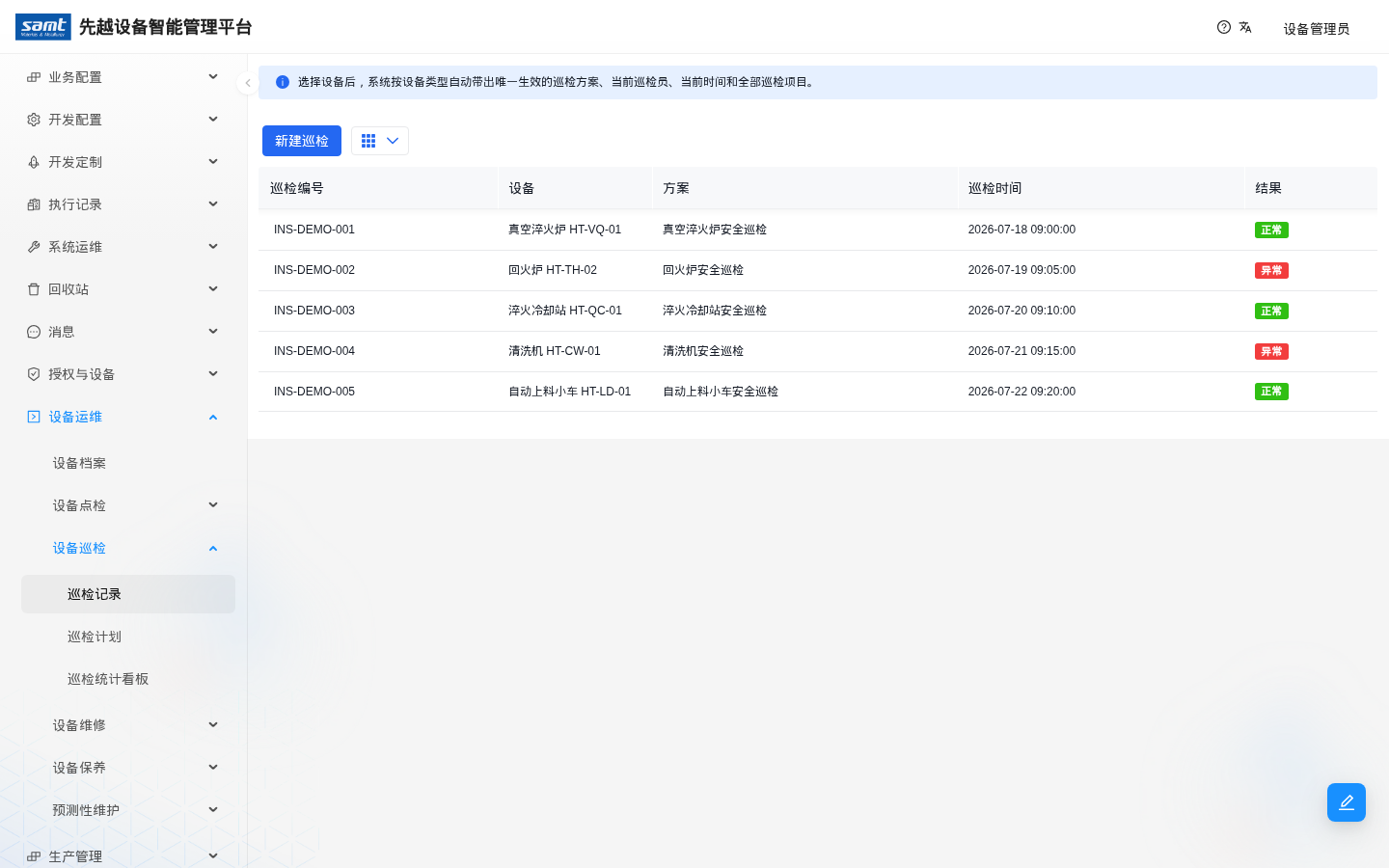Collapse the 设备运维 menu chevron

pyautogui.click(x=213, y=417)
